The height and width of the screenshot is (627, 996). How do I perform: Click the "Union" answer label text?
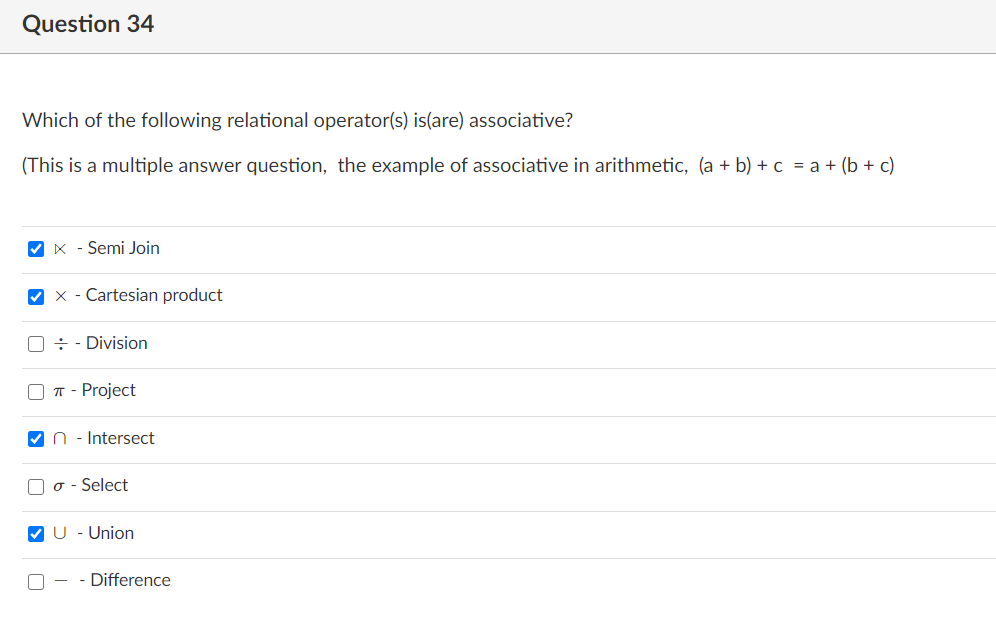click(x=110, y=533)
